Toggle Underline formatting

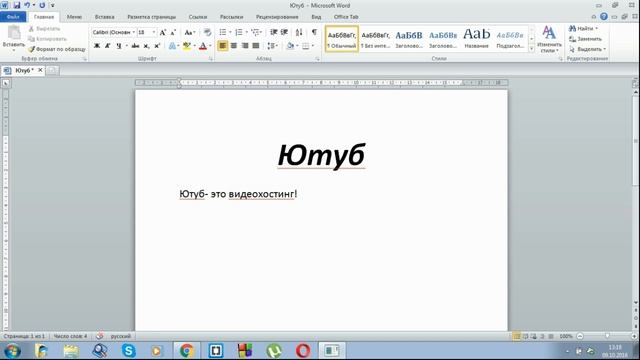(x=118, y=46)
